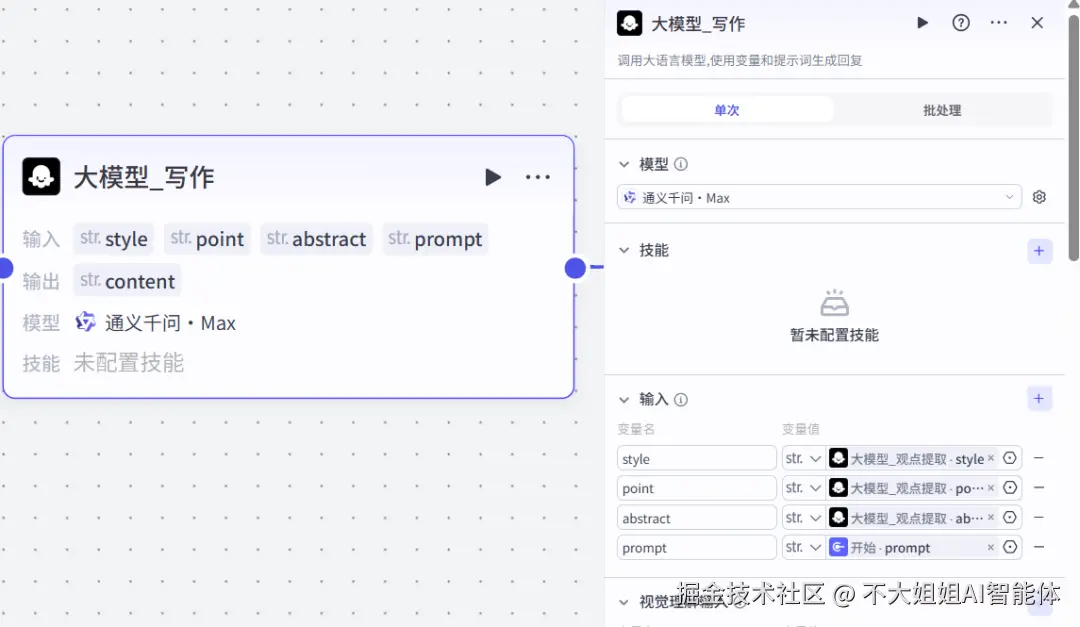The width and height of the screenshot is (1080, 627).
Task: Open the 通义千问·Max model dropdown
Action: [819, 198]
